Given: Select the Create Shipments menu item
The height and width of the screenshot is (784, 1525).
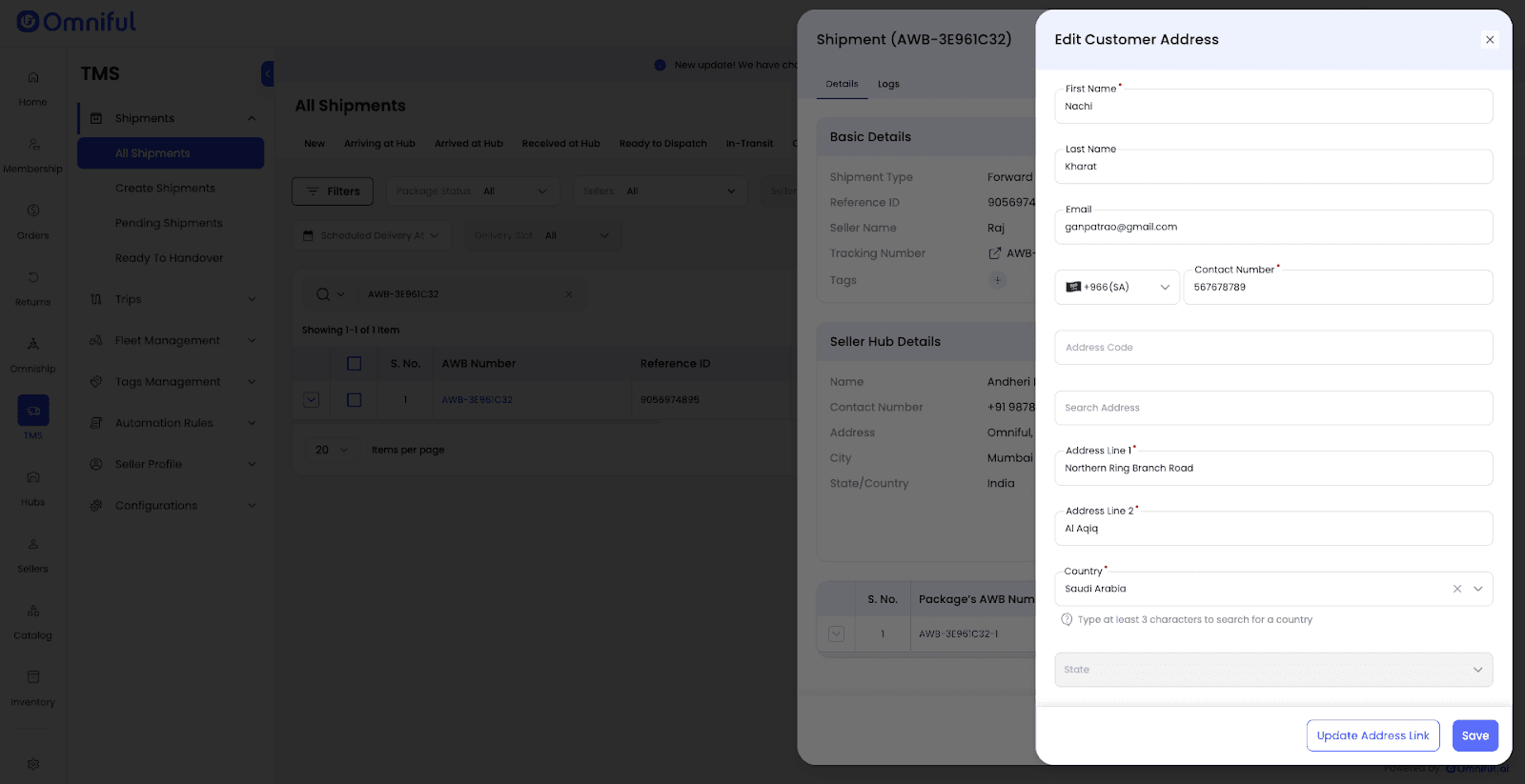Looking at the screenshot, I should point(165,189).
